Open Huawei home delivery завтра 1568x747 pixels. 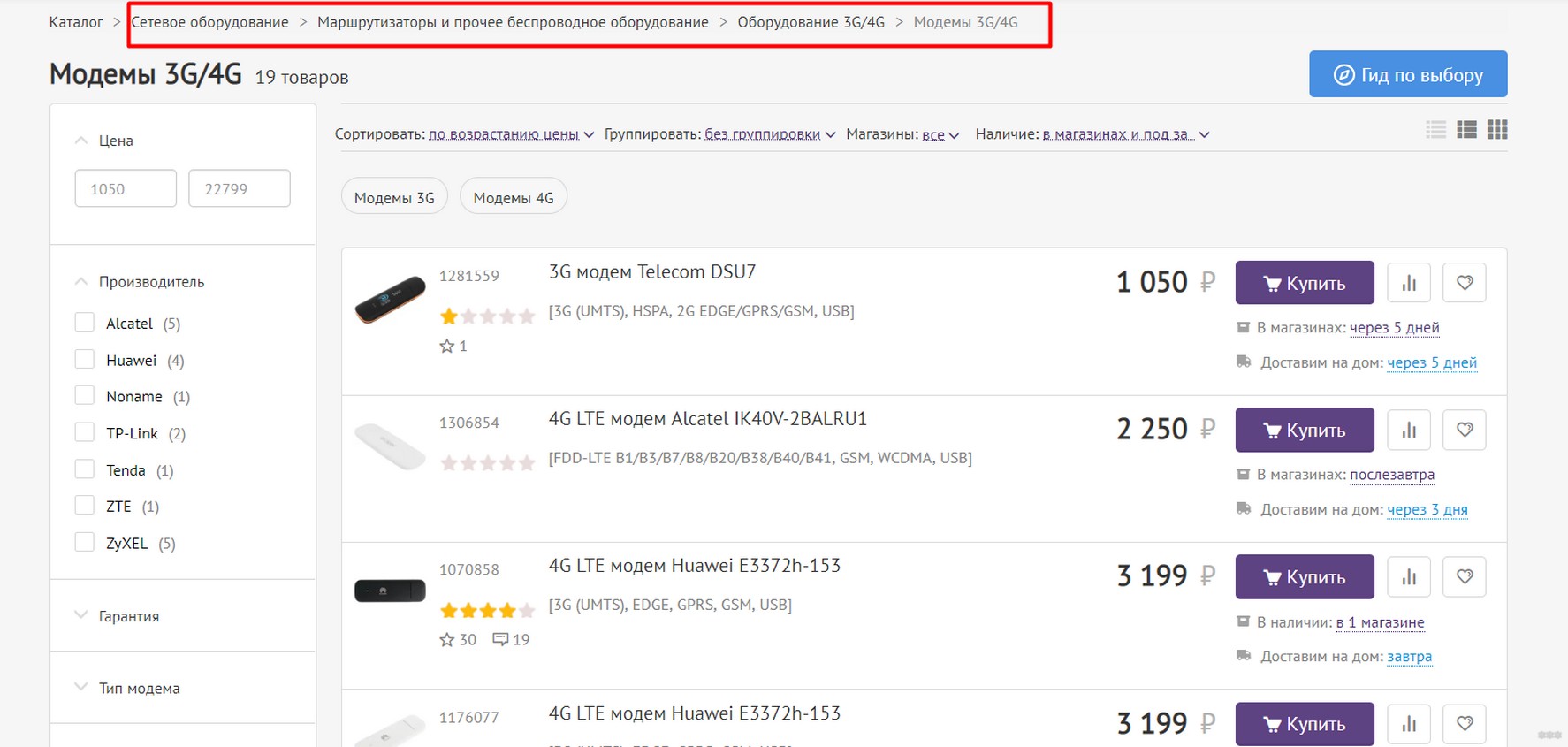[1409, 657]
